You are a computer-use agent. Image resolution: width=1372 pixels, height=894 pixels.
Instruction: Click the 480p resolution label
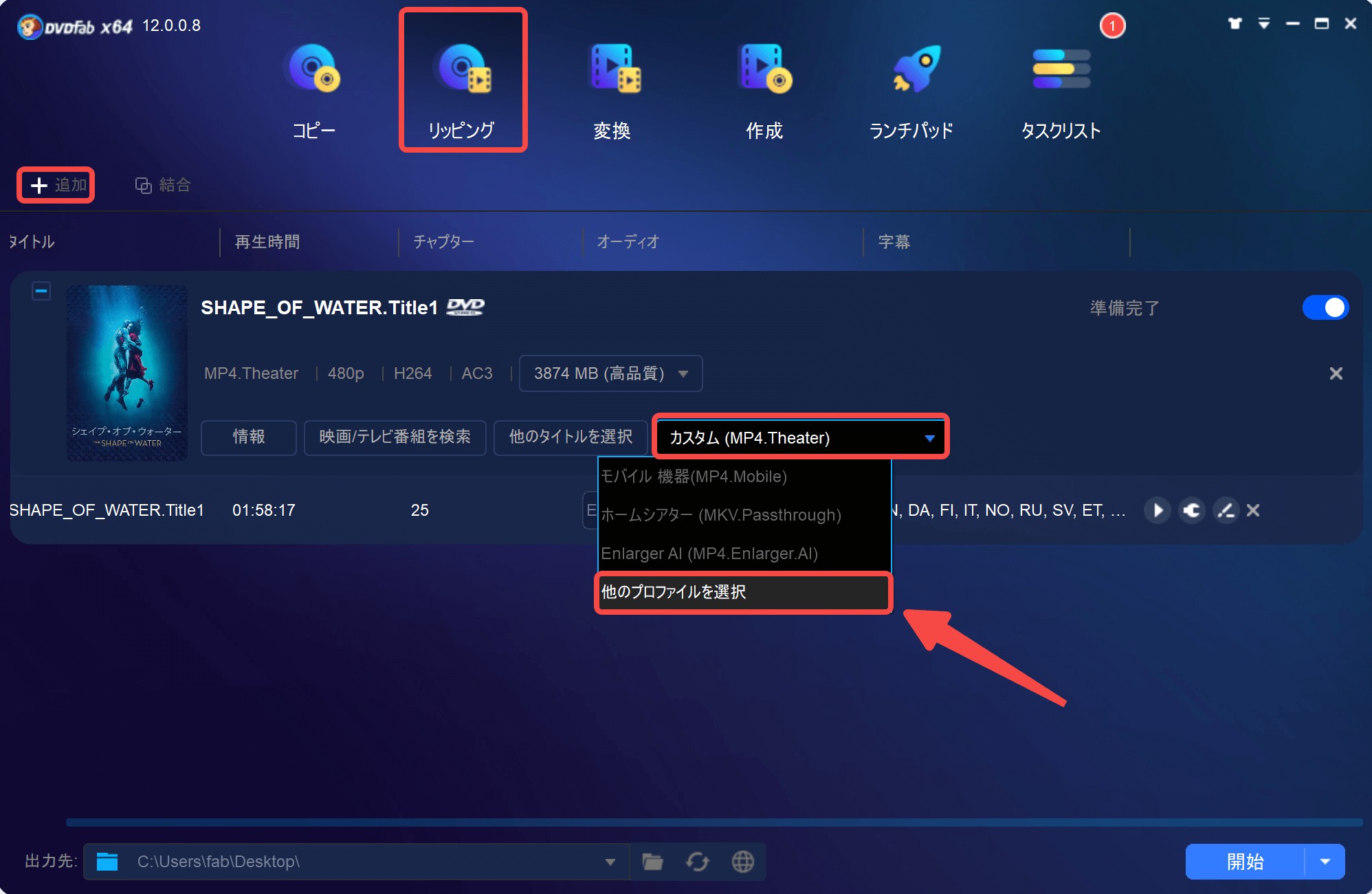[x=346, y=373]
